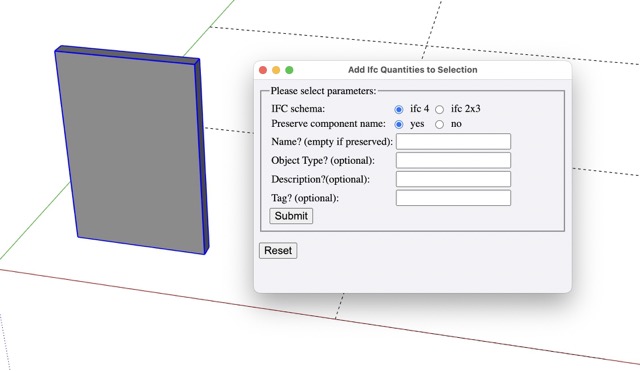Zoom the dialog with green button
Viewport: 640px width, 371px height.
tap(289, 70)
